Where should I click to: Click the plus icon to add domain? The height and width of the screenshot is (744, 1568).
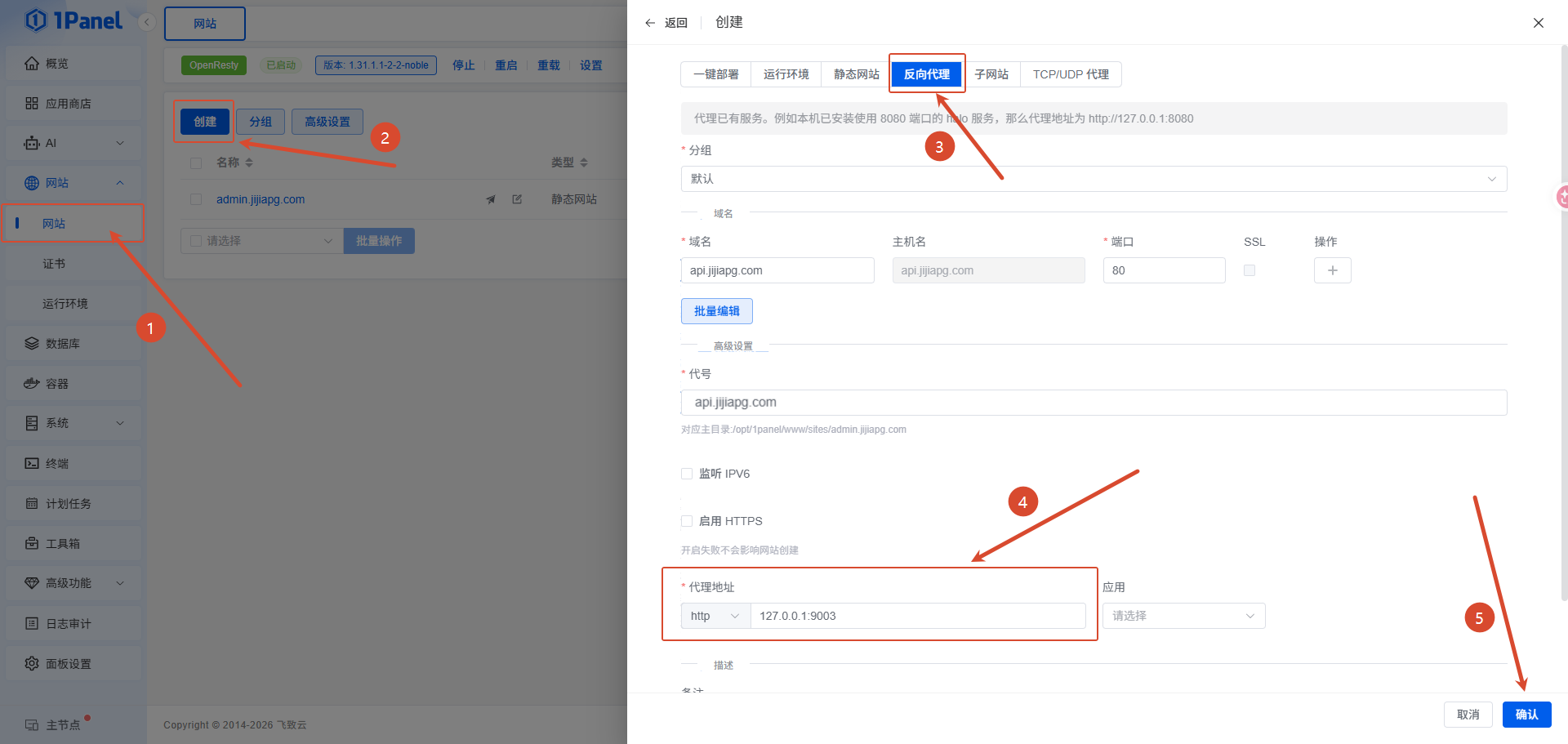coord(1332,270)
